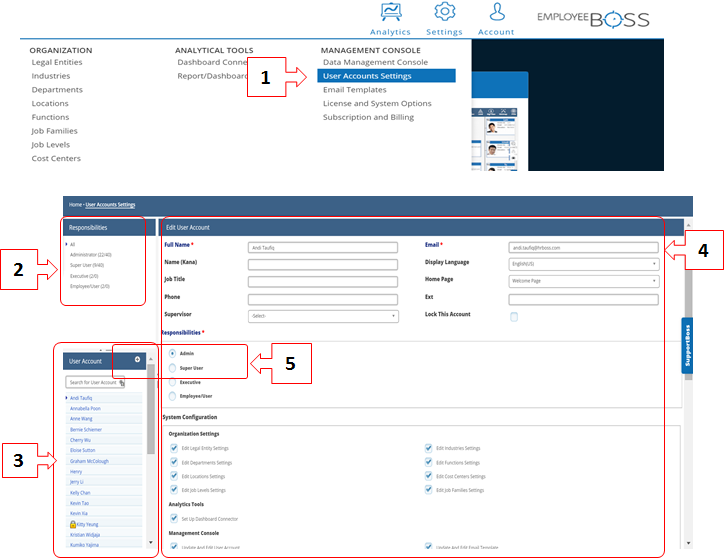Open Email Templates menu entry
This screenshot has height=558, width=724.
(355, 90)
